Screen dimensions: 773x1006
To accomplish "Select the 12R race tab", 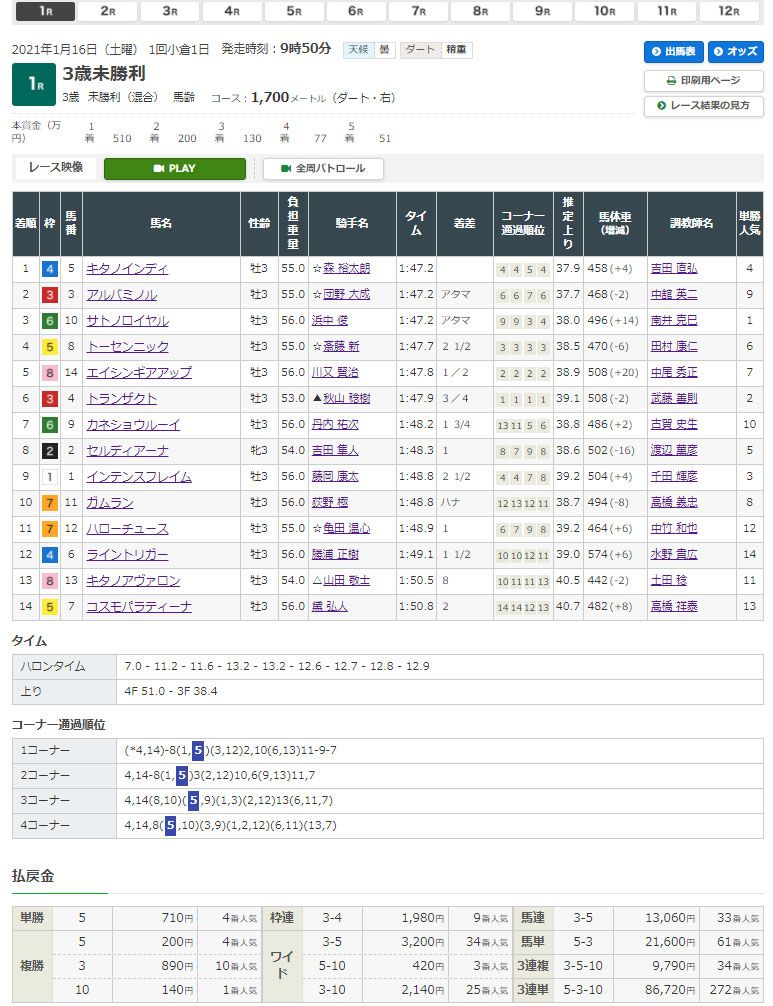I will pyautogui.click(x=728, y=12).
